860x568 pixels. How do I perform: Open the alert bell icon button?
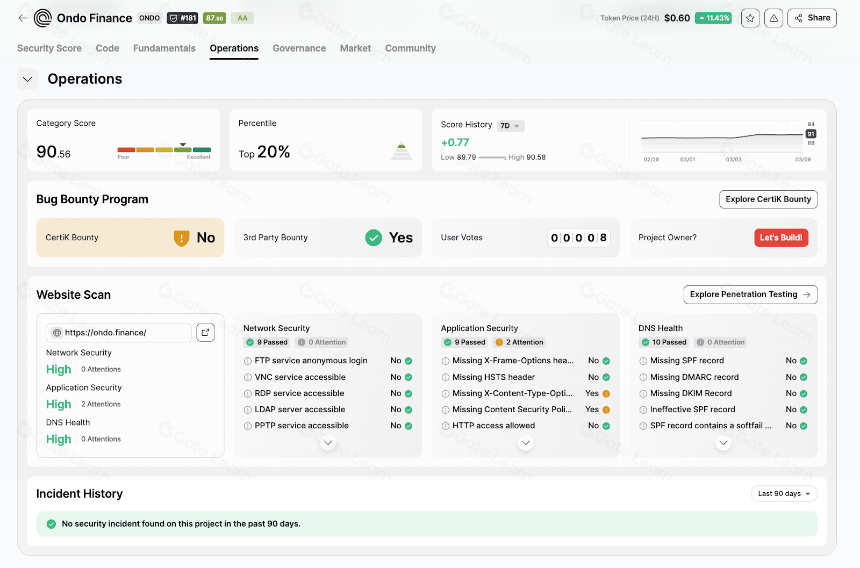click(x=773, y=18)
